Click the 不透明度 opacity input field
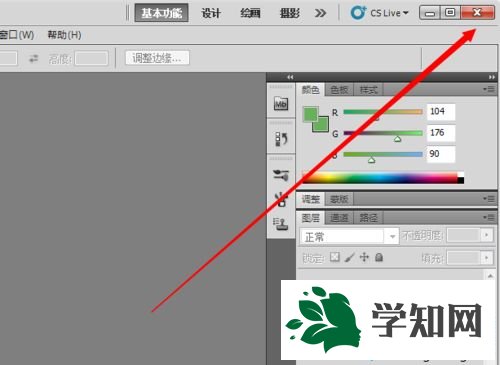The image size is (500, 365). 463,235
